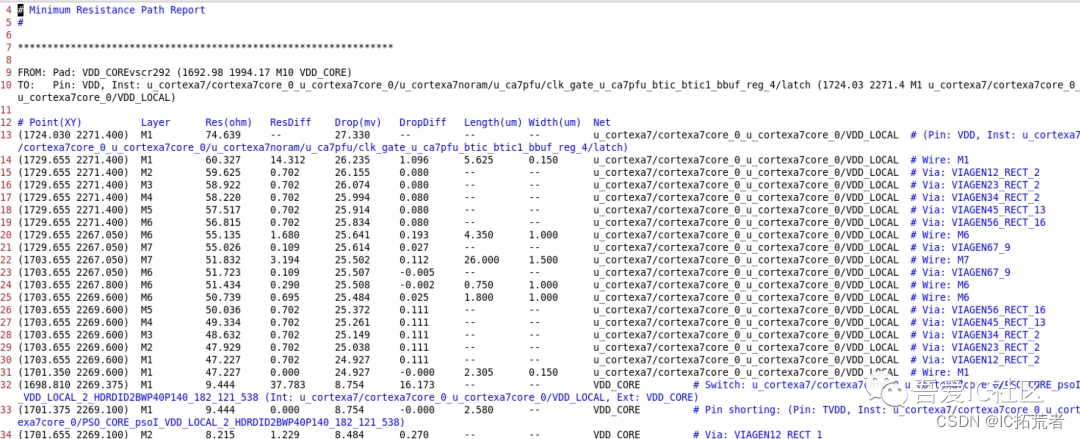Click drop value 25.261
Viewport: 1080px width, 439px height.
click(x=353, y=322)
